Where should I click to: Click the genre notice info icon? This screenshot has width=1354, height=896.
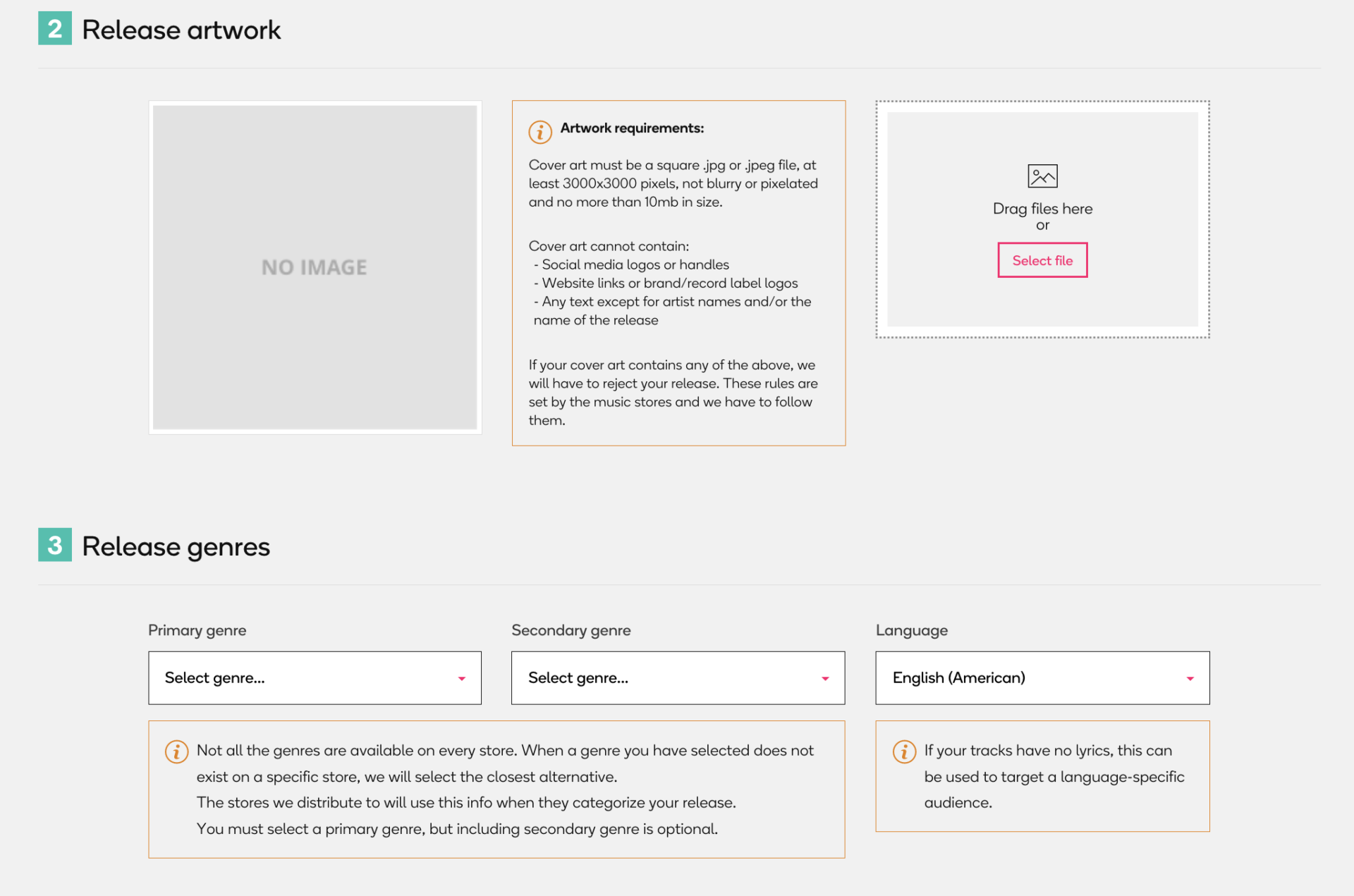(176, 751)
